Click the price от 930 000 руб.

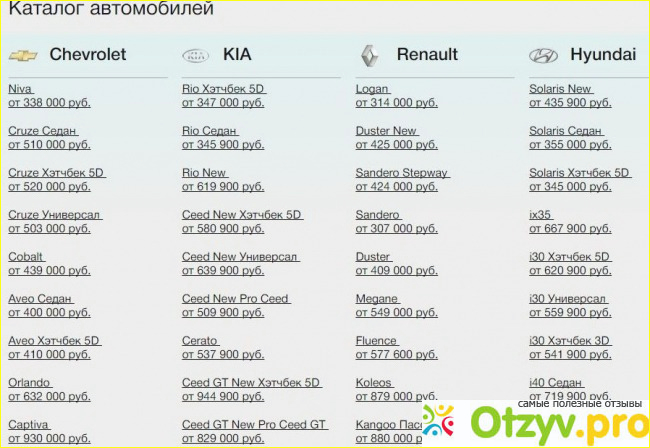pos(49,438)
